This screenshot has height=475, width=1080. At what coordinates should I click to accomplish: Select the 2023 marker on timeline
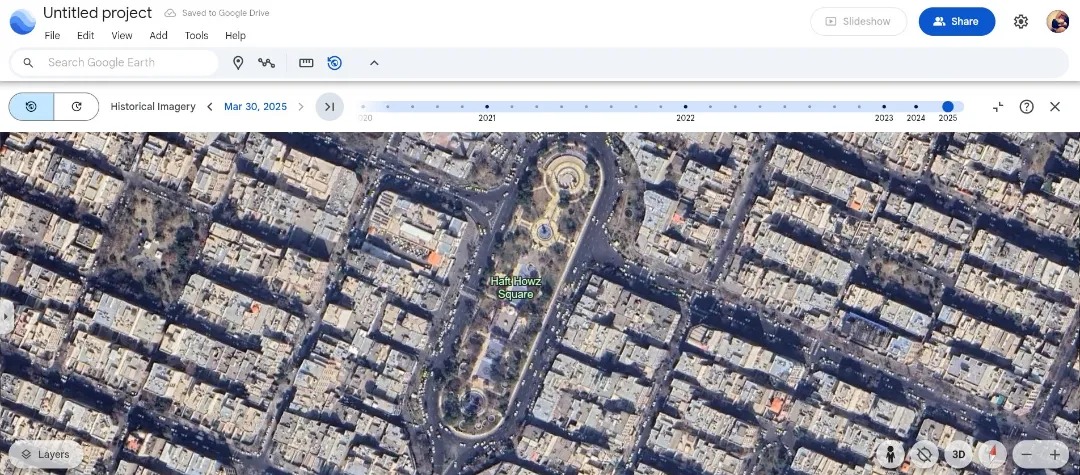point(884,107)
